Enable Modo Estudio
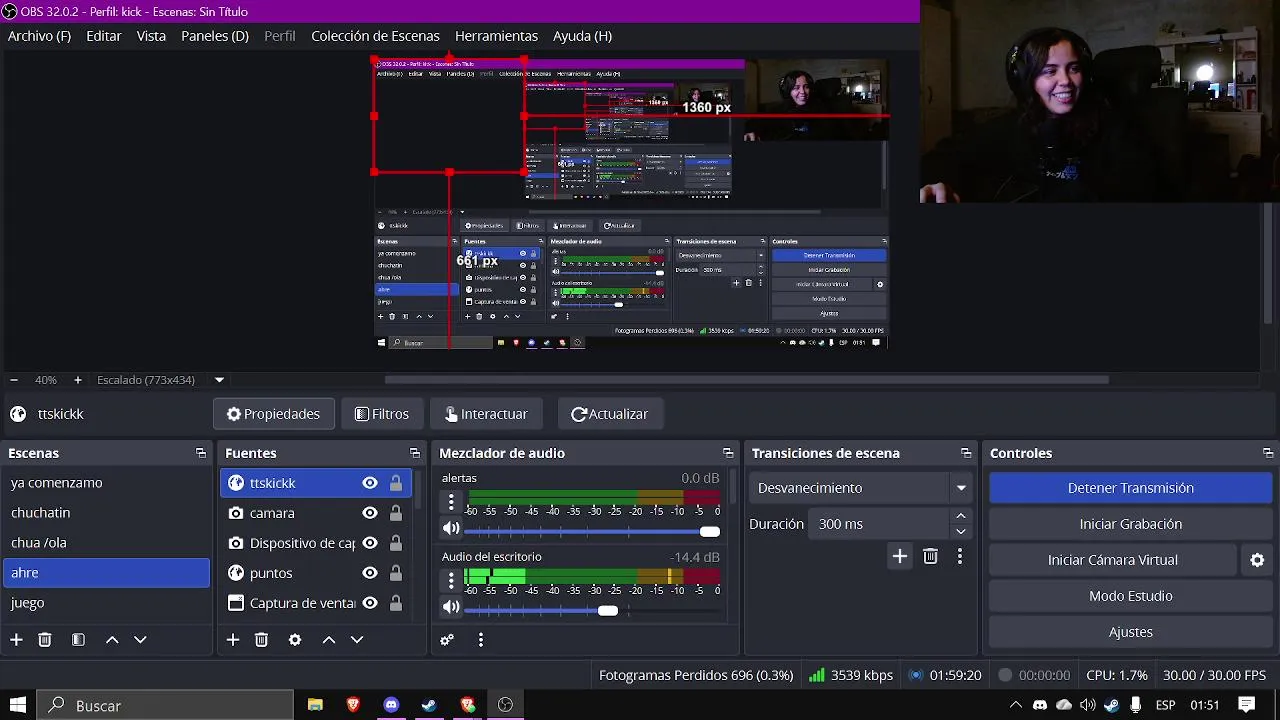This screenshot has height=720, width=1280. click(x=1131, y=596)
